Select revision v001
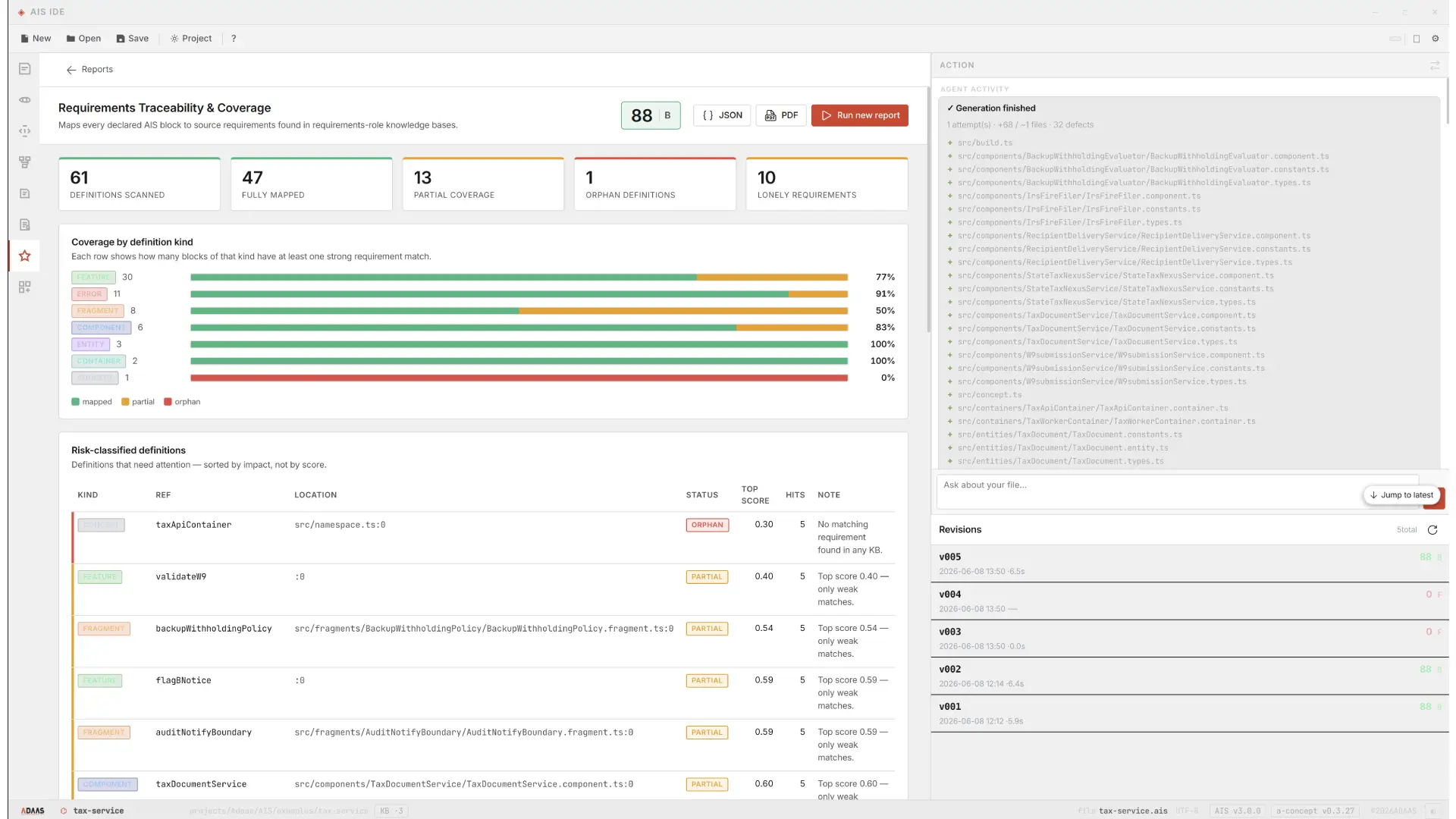Viewport: 1456px width, 819px height. click(x=1190, y=714)
